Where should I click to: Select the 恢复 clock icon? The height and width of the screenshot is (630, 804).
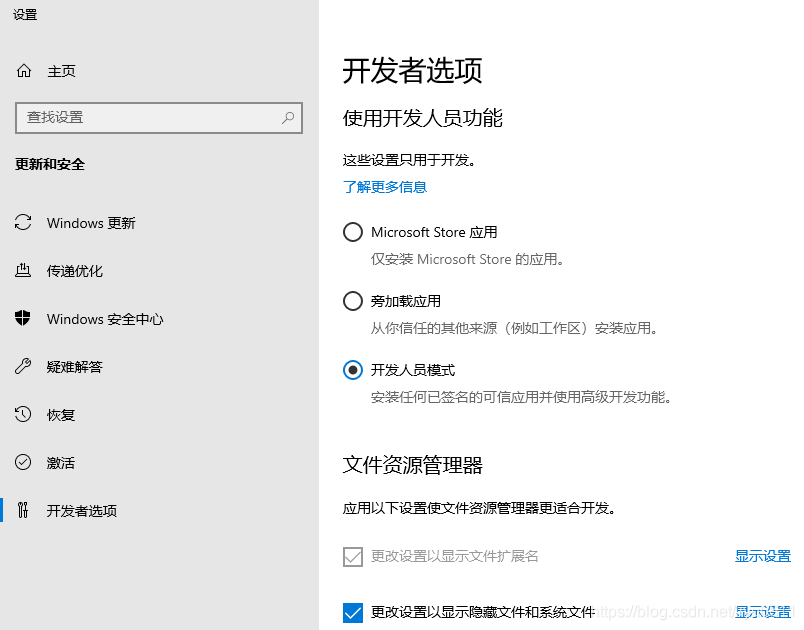22,414
